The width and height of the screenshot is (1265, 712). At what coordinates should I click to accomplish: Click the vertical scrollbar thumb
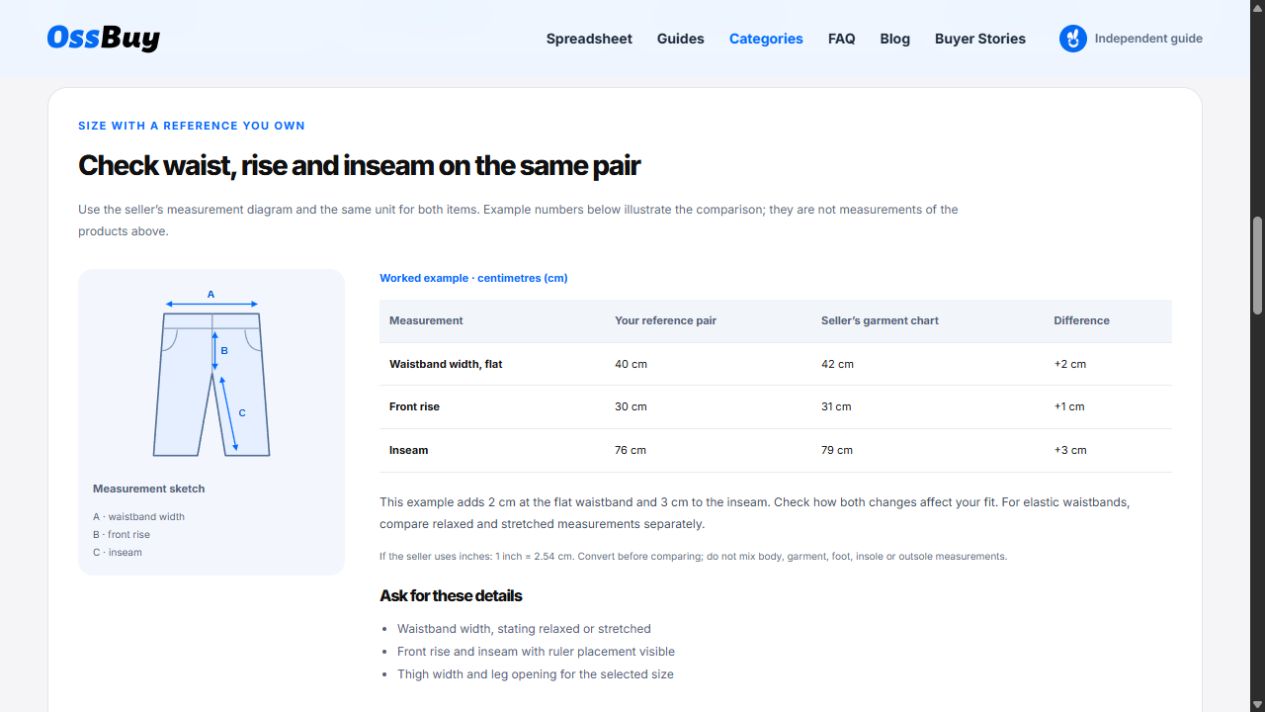[x=1258, y=266]
